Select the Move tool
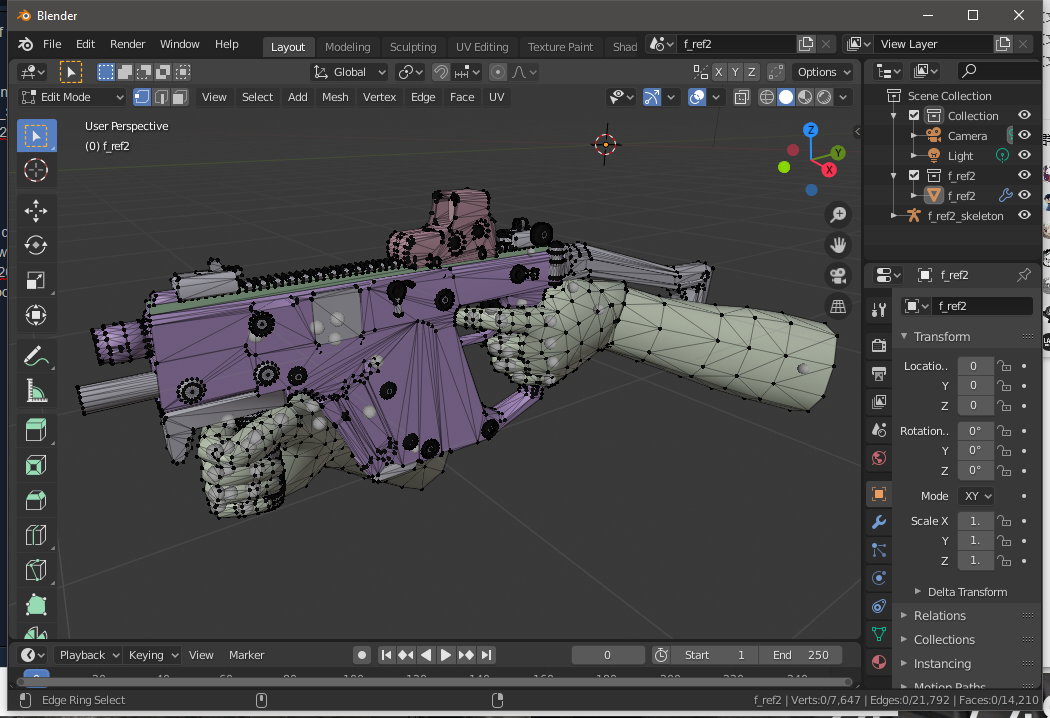 [x=36, y=210]
